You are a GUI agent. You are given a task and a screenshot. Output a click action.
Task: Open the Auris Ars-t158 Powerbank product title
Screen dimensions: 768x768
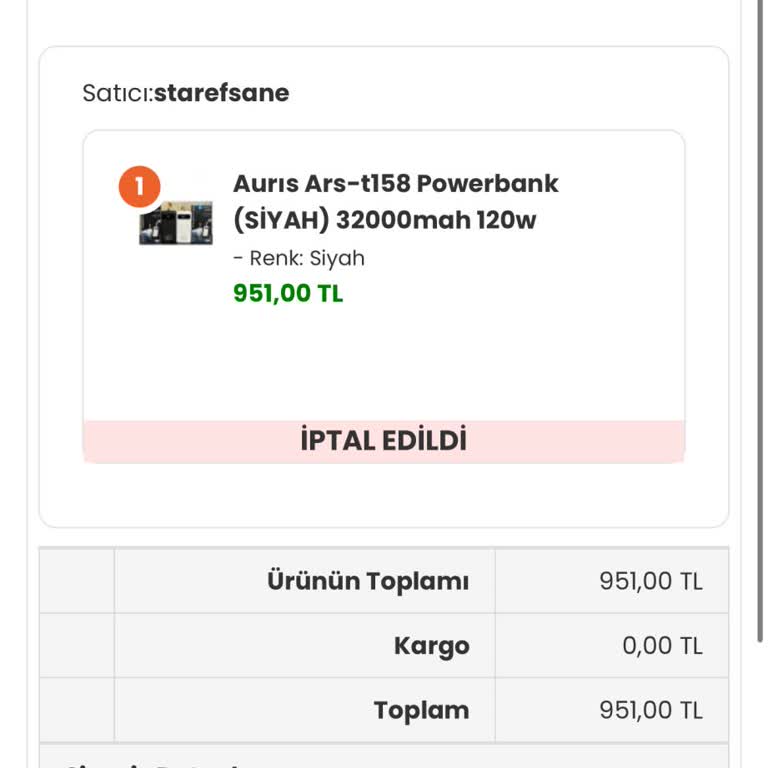click(x=395, y=184)
